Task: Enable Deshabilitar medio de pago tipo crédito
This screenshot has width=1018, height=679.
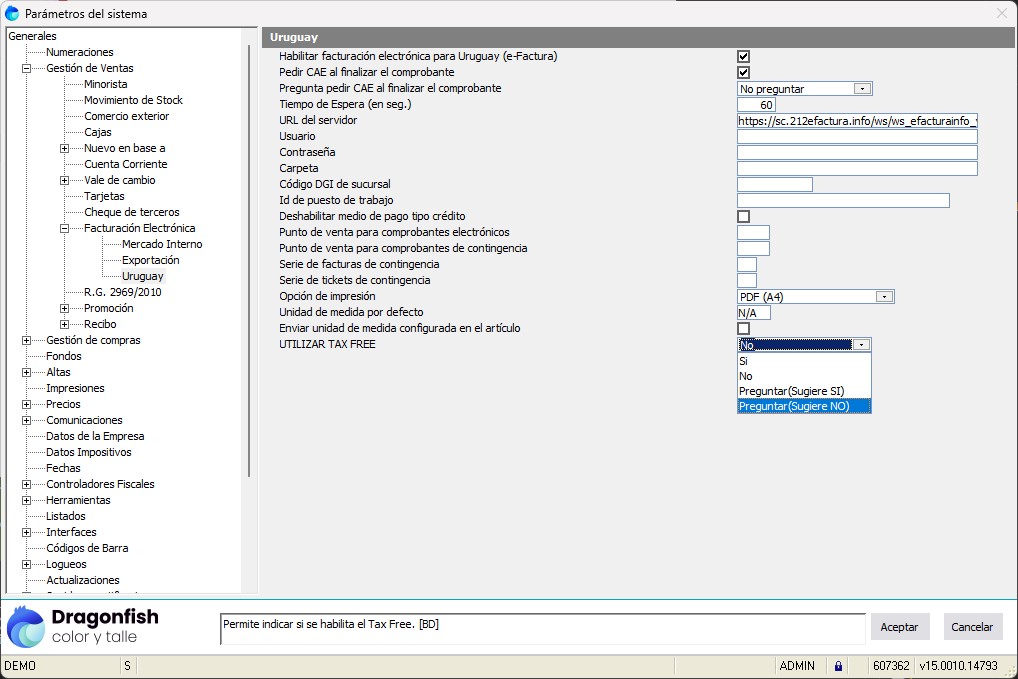Action: 743,217
